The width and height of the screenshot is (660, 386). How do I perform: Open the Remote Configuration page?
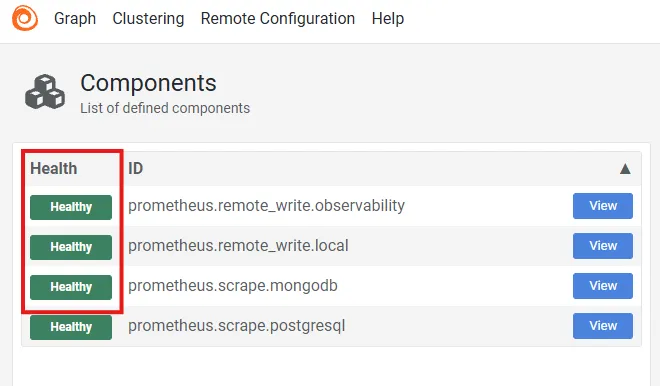coord(278,19)
